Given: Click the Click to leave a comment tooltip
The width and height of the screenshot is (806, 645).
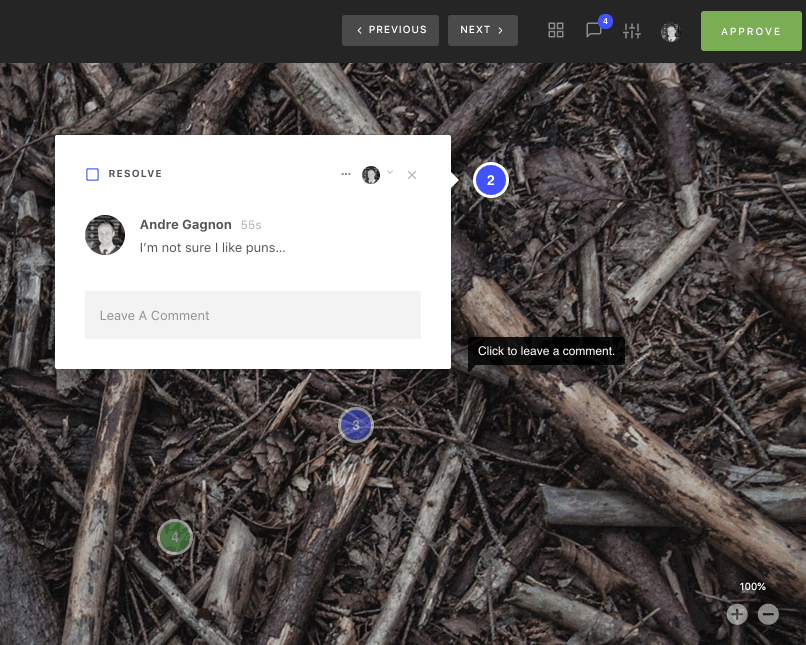Looking at the screenshot, I should click(546, 351).
